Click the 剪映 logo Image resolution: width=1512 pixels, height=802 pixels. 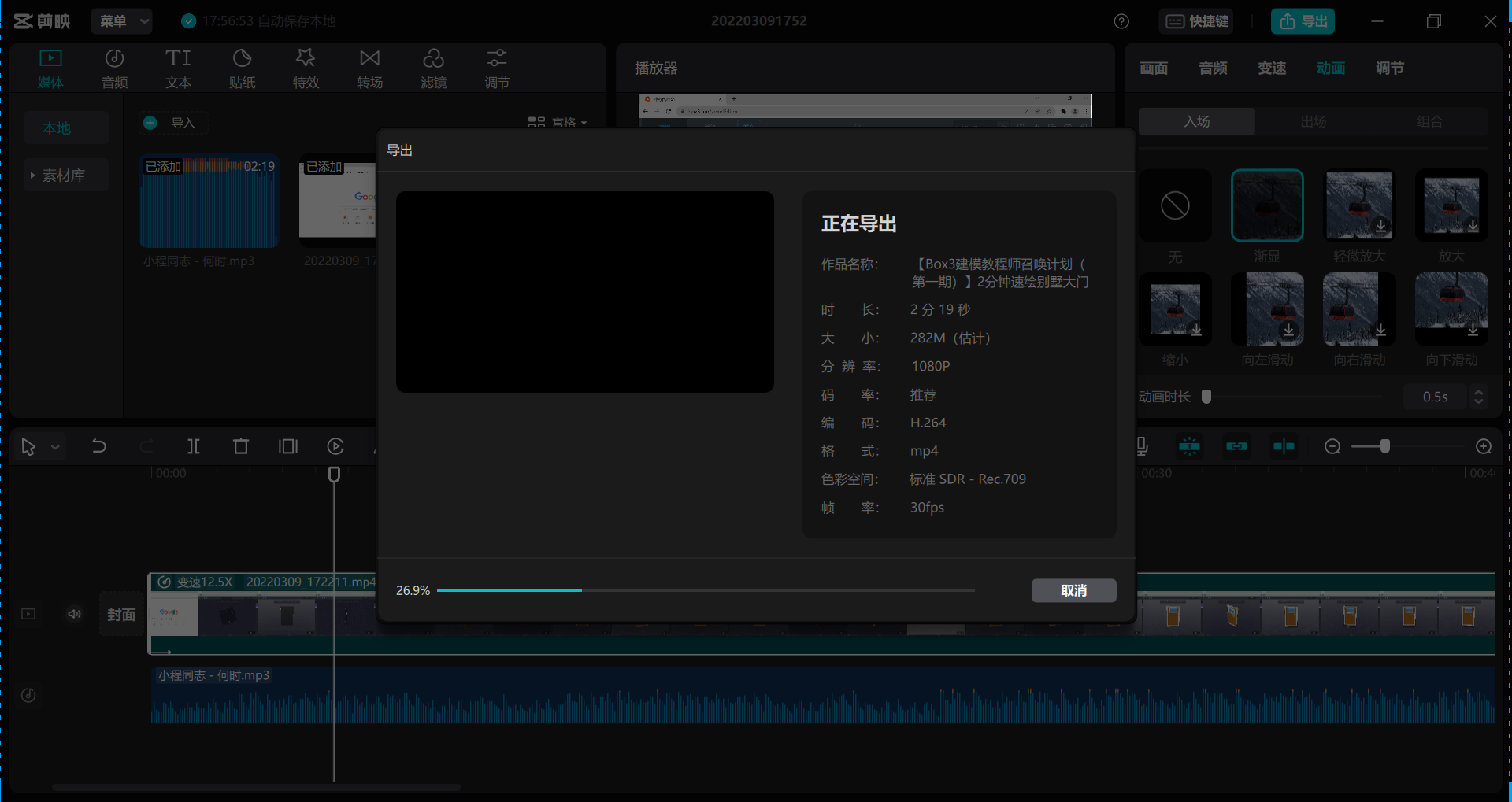click(x=43, y=21)
